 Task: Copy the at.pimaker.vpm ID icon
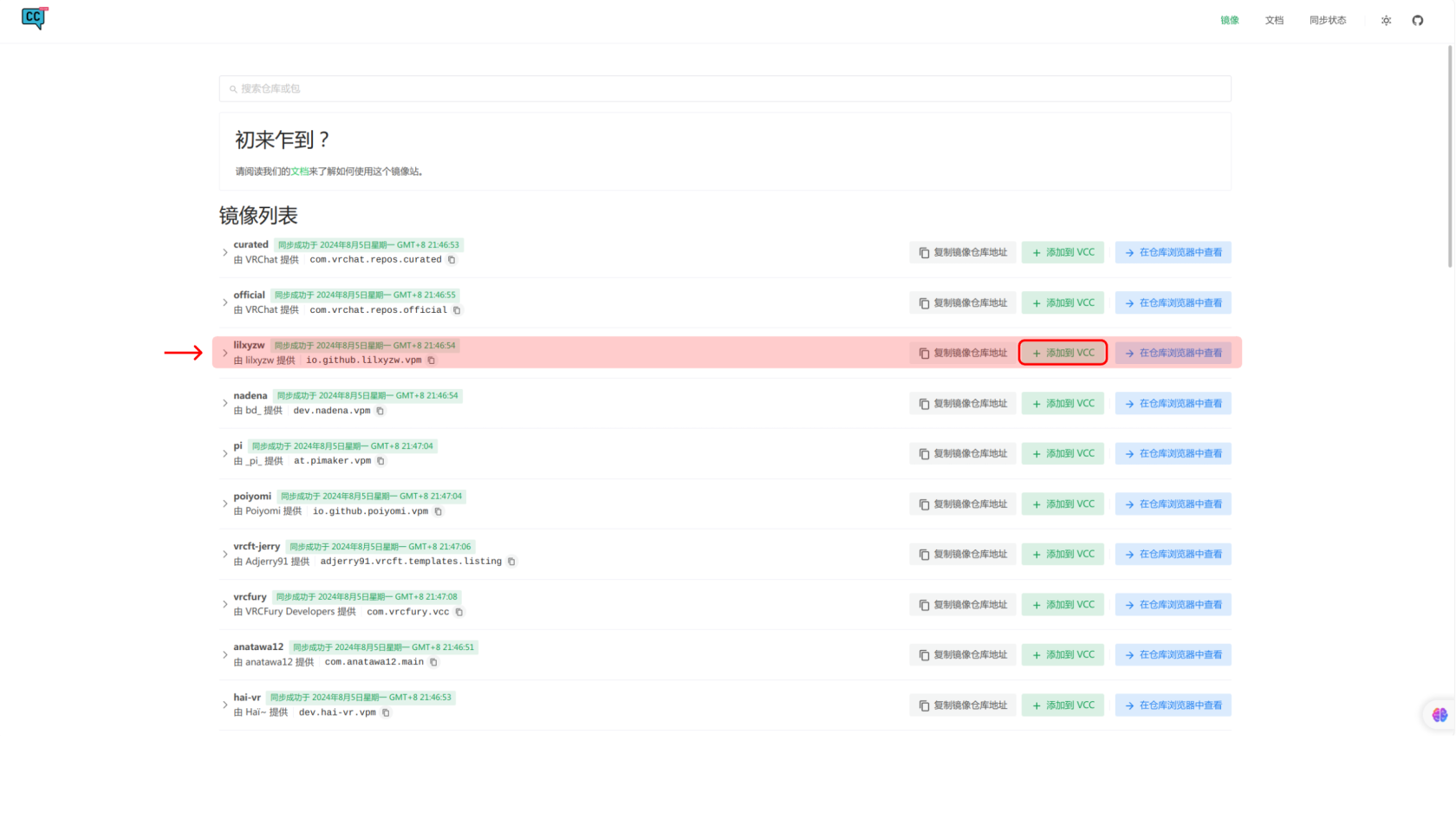(380, 461)
